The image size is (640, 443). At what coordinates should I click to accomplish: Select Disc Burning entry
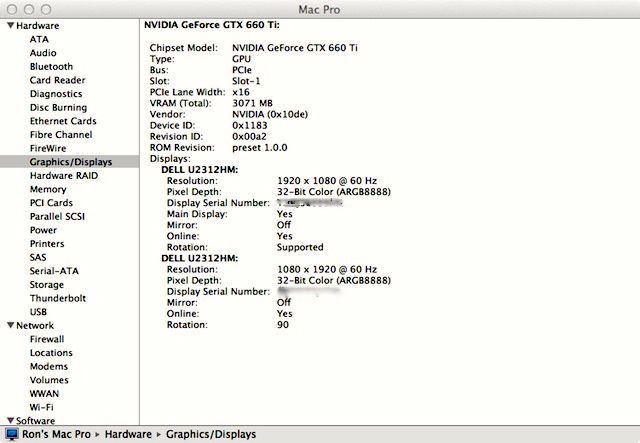point(58,107)
